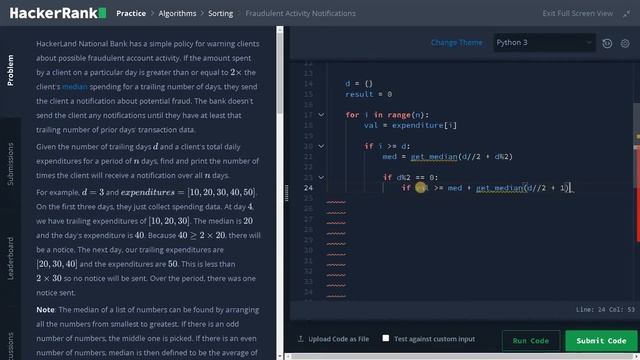Switch to the Problem tab
Screen dimensions: 640x360
[x=10, y=70]
